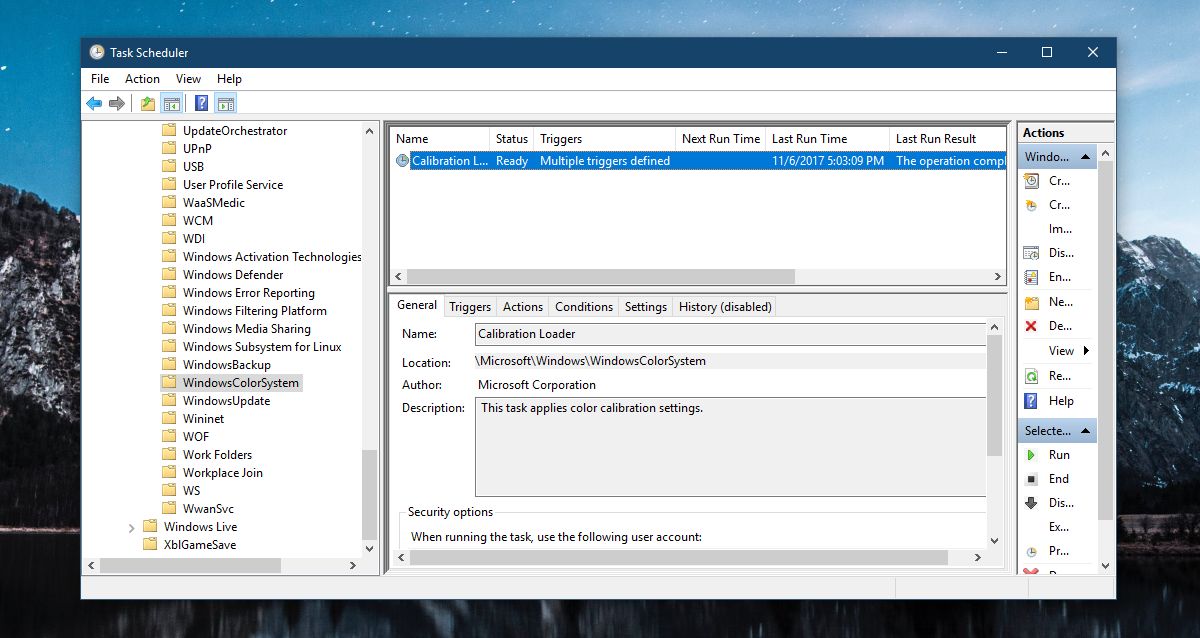Sort by the Next Run Time column
The height and width of the screenshot is (638, 1200).
point(721,139)
